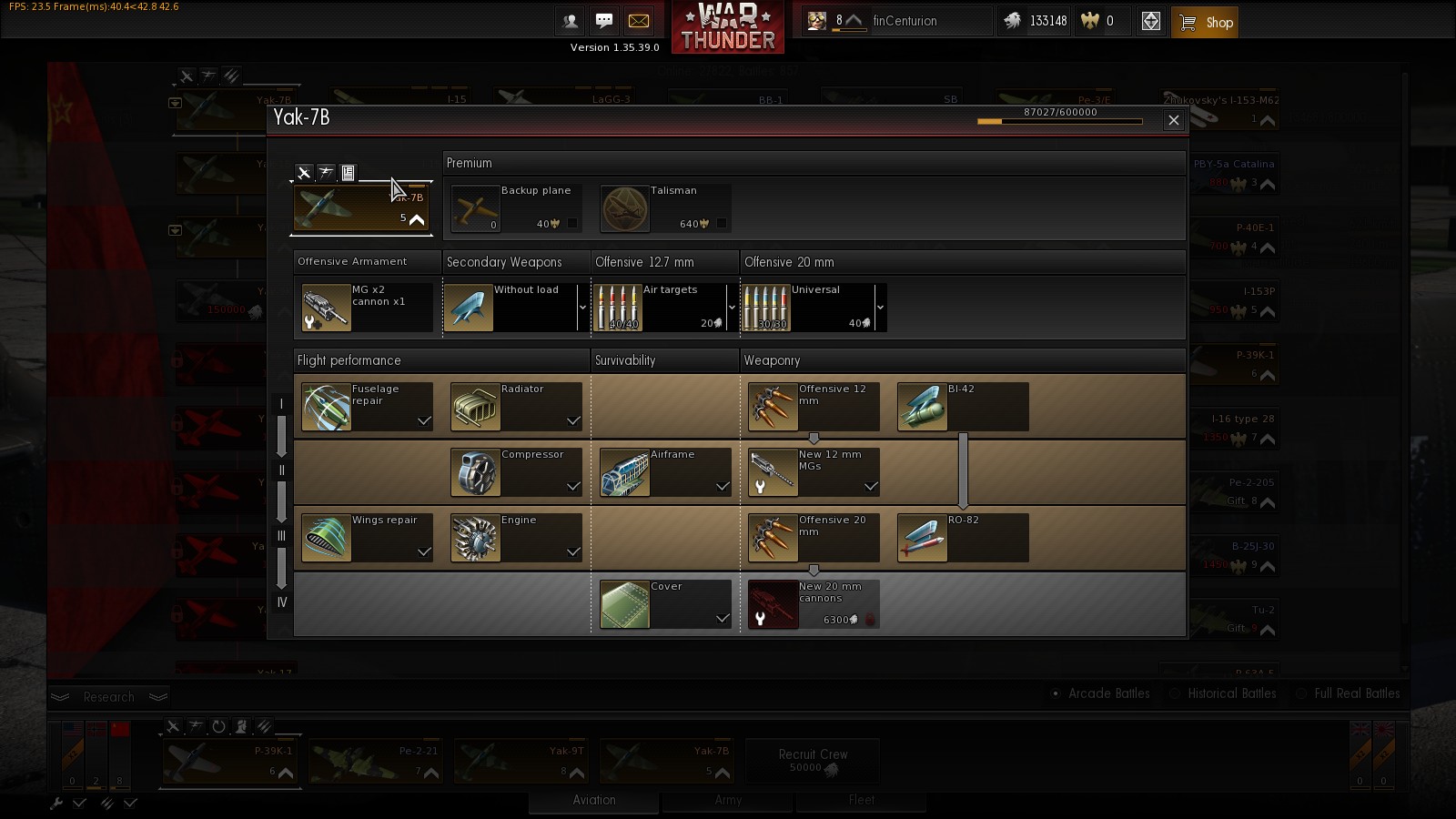Toggle the Compressor checkmark
The width and height of the screenshot is (1456, 819).
[x=573, y=487]
